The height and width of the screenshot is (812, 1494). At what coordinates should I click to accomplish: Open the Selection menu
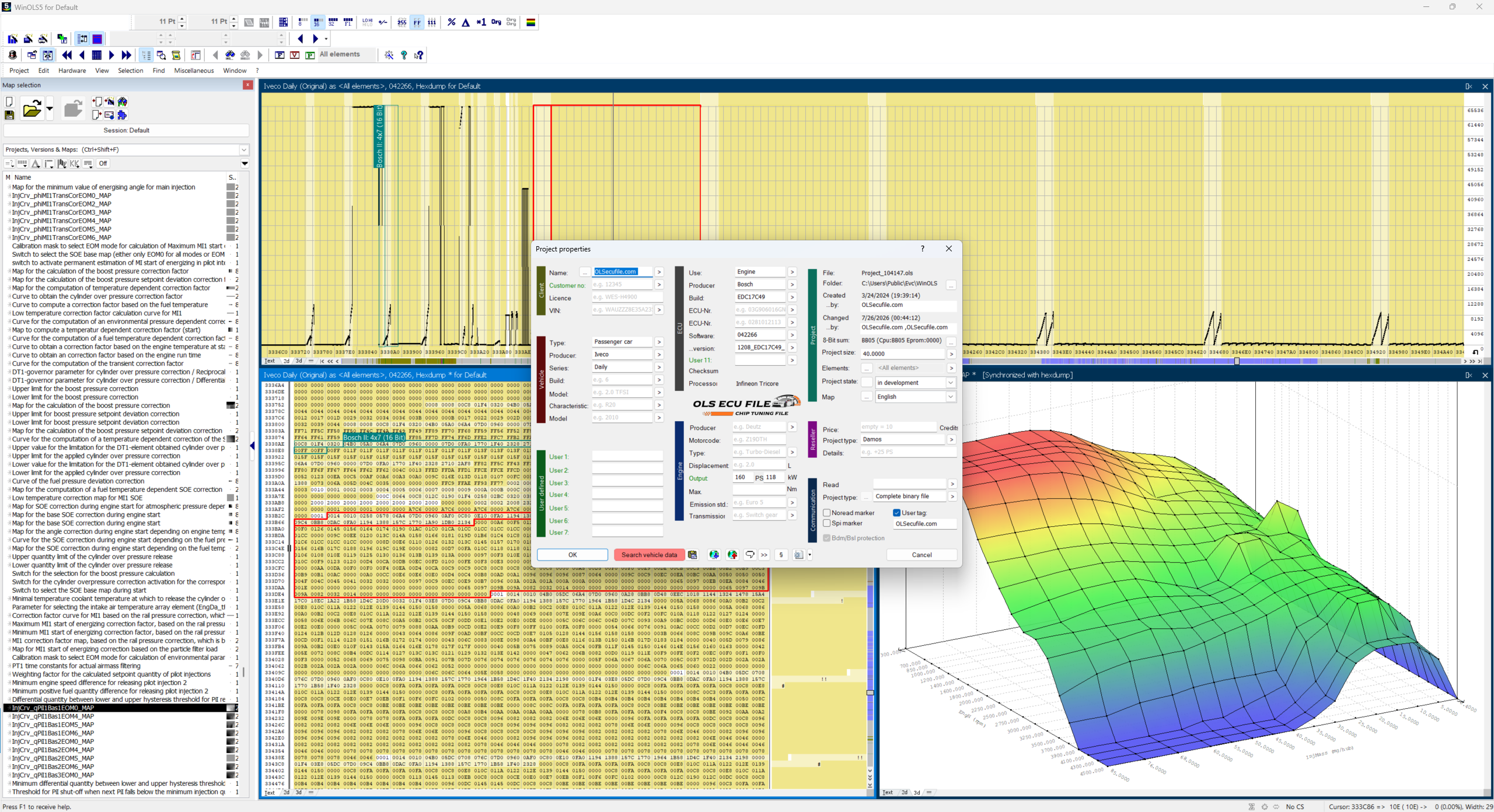[x=130, y=71]
